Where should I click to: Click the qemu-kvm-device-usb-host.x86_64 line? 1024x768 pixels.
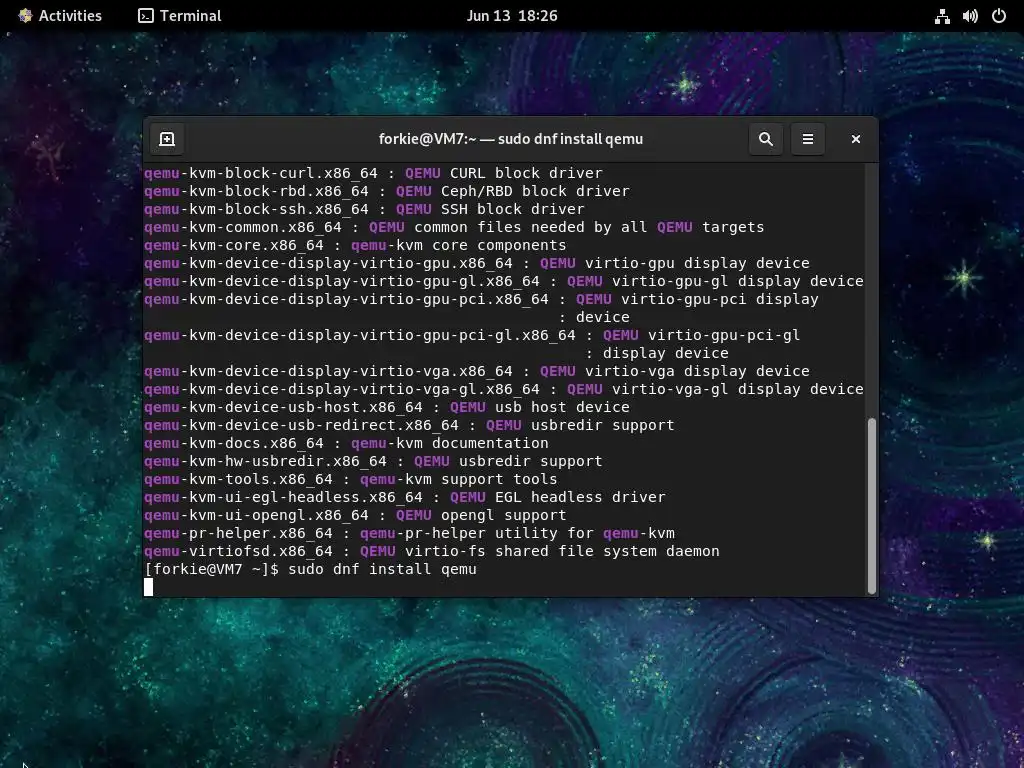coord(387,408)
